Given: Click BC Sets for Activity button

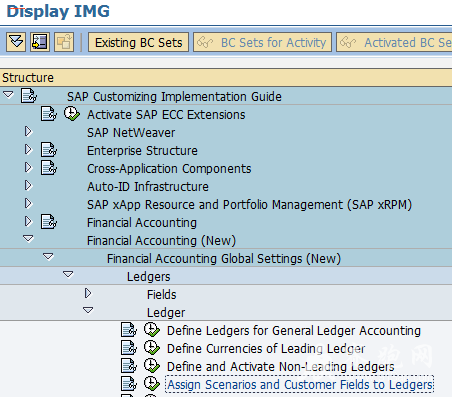Looking at the screenshot, I should click(263, 42).
